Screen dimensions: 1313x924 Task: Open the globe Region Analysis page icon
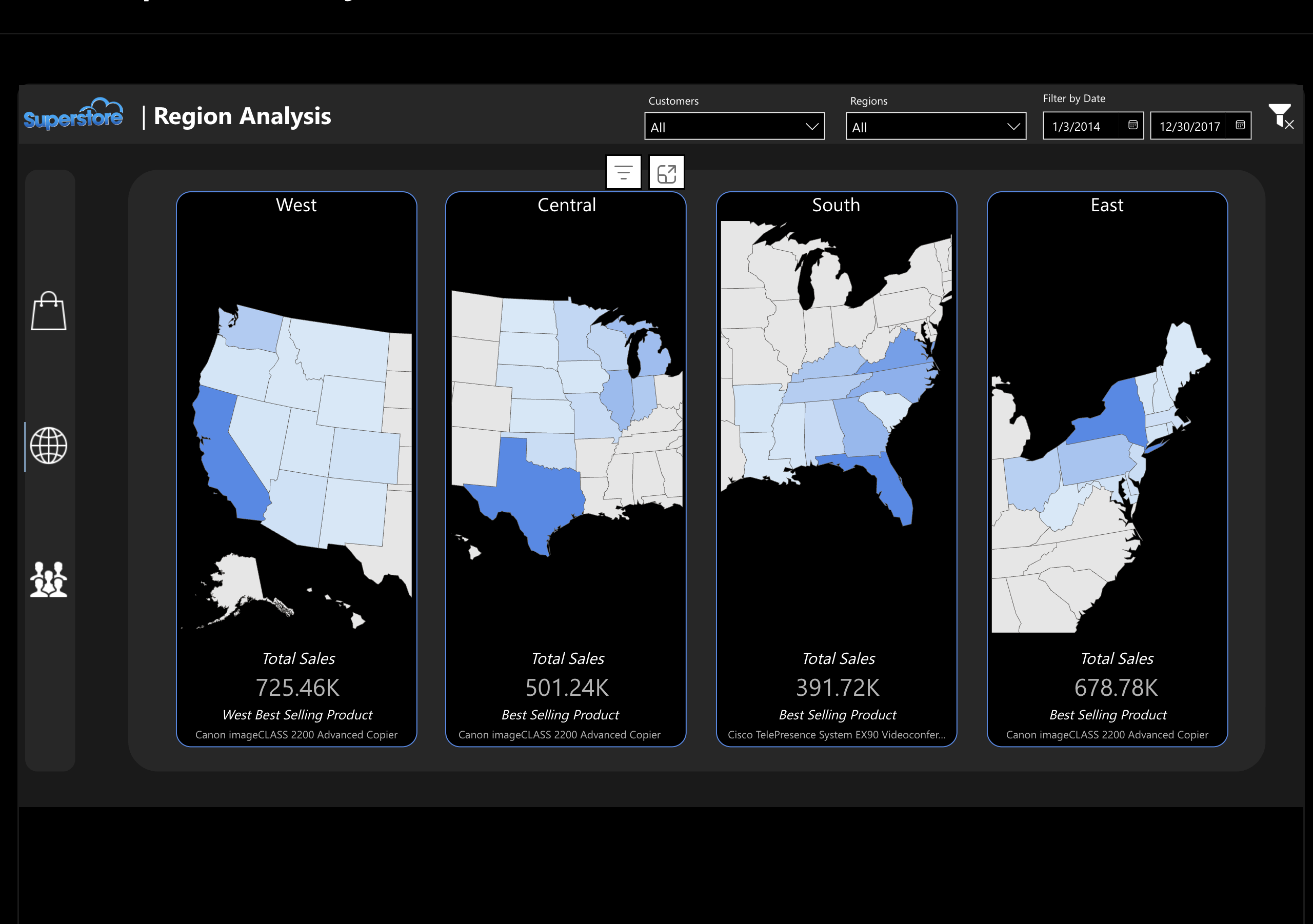coord(49,447)
